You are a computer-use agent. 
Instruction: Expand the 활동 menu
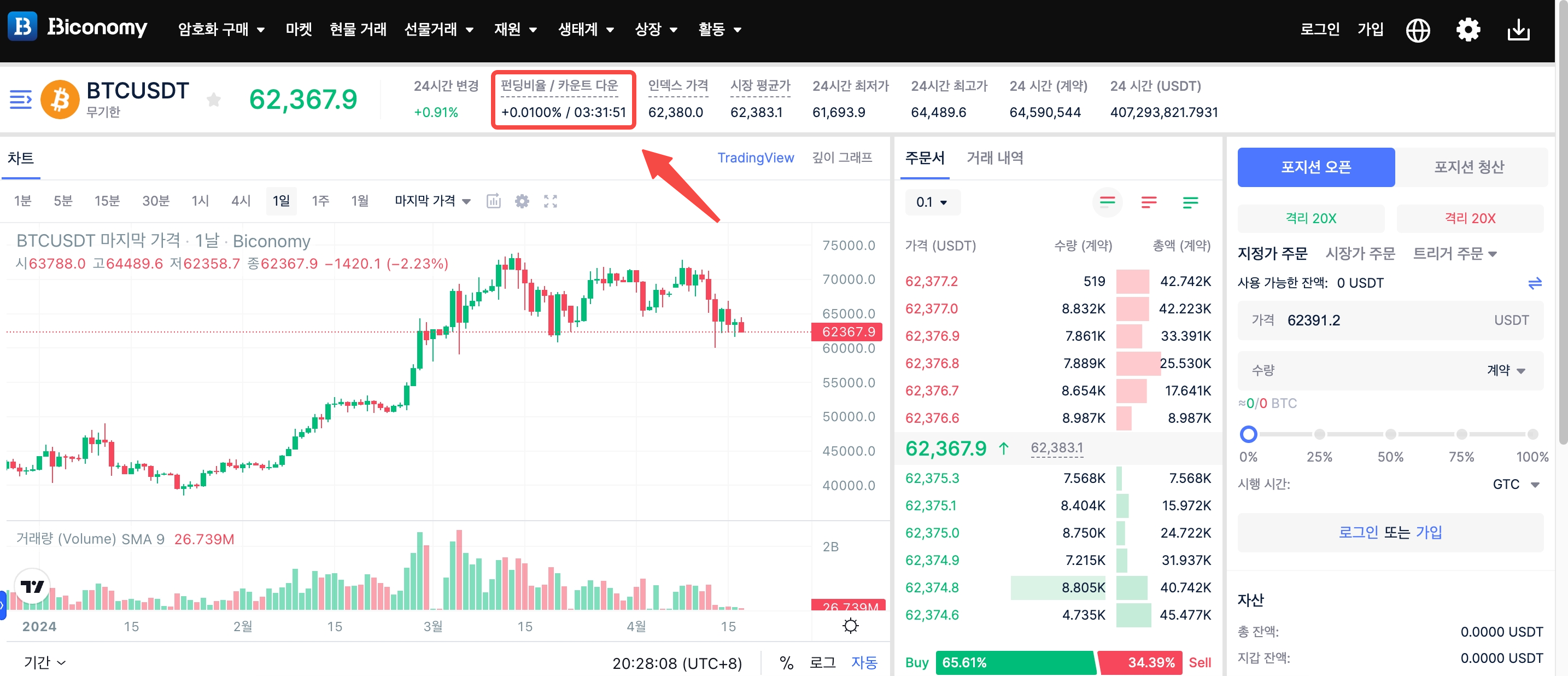coord(719,29)
